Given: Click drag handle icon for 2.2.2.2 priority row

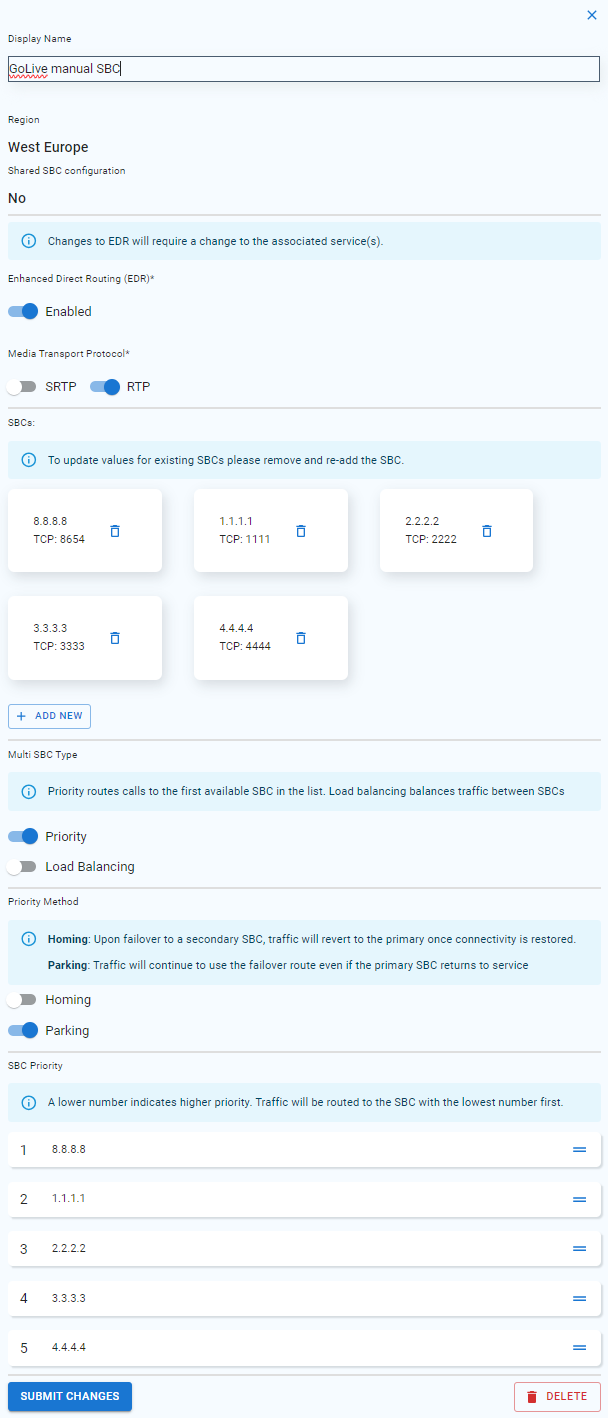Looking at the screenshot, I should coord(579,1248).
